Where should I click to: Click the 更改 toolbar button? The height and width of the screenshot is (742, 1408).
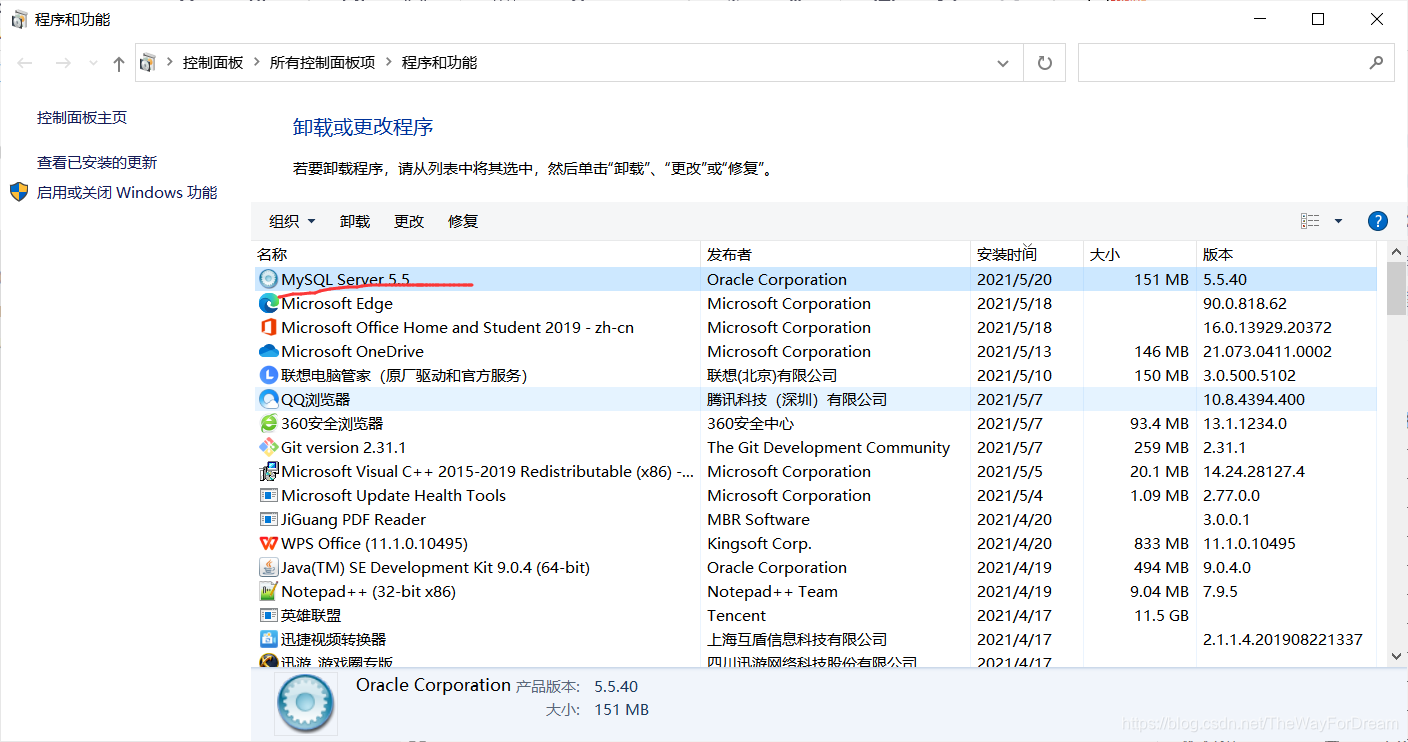coord(409,221)
